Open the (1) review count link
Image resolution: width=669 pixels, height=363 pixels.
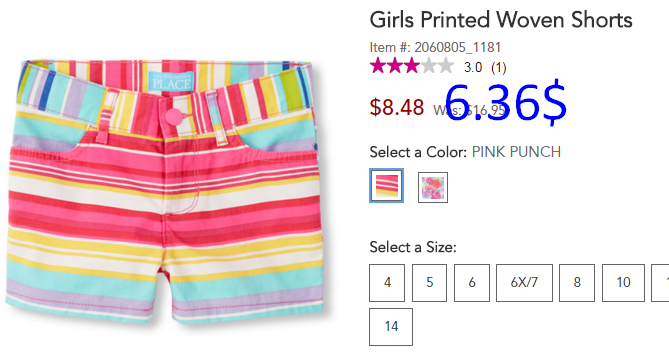tap(499, 67)
